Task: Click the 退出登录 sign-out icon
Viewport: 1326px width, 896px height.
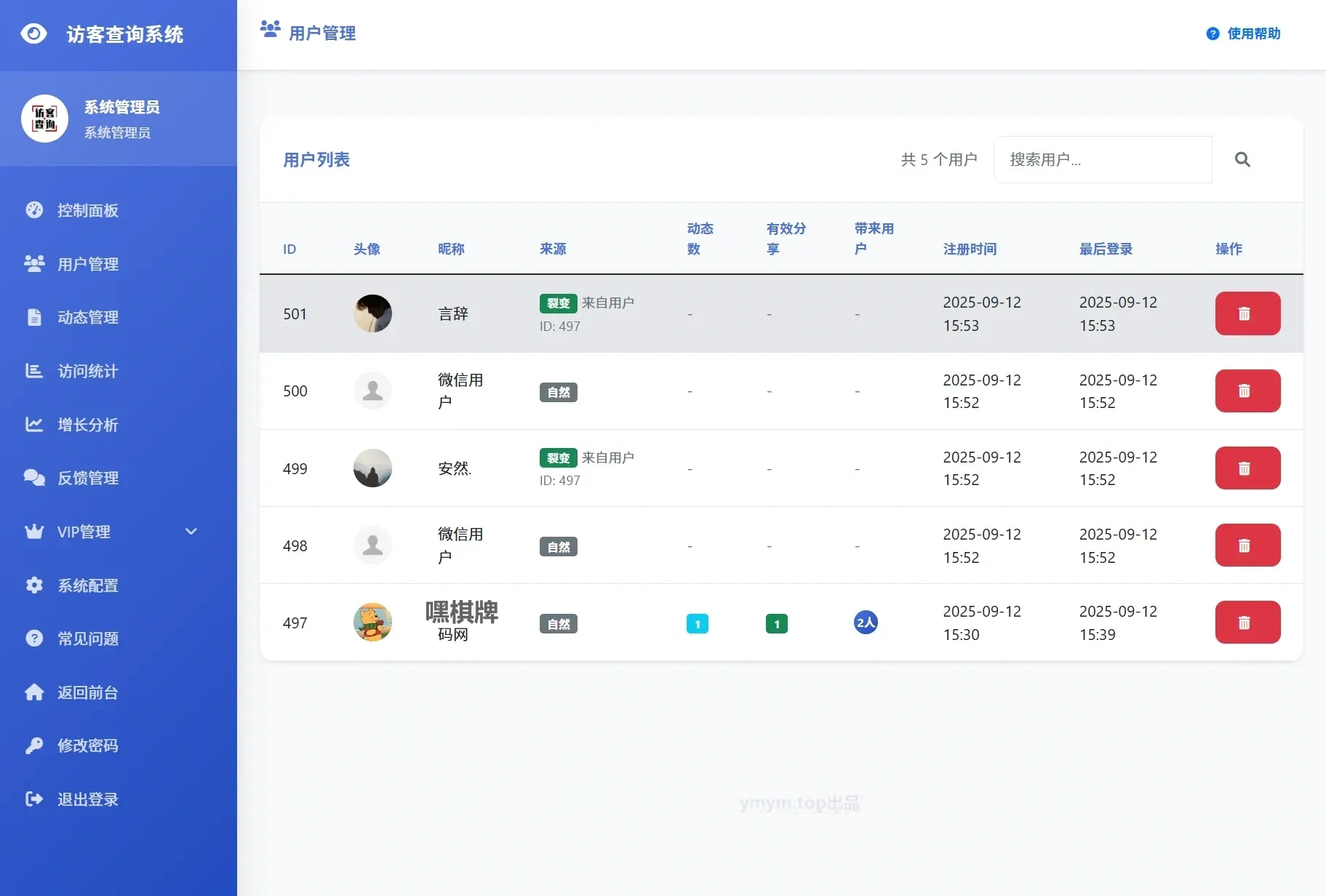Action: pyautogui.click(x=34, y=799)
